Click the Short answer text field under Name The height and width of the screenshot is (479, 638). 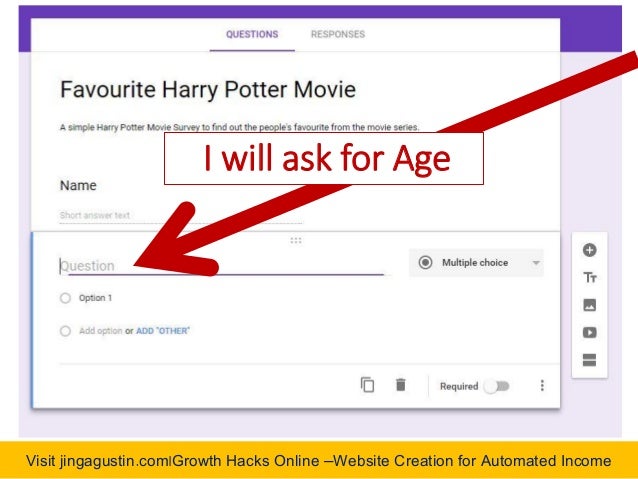click(x=181, y=215)
